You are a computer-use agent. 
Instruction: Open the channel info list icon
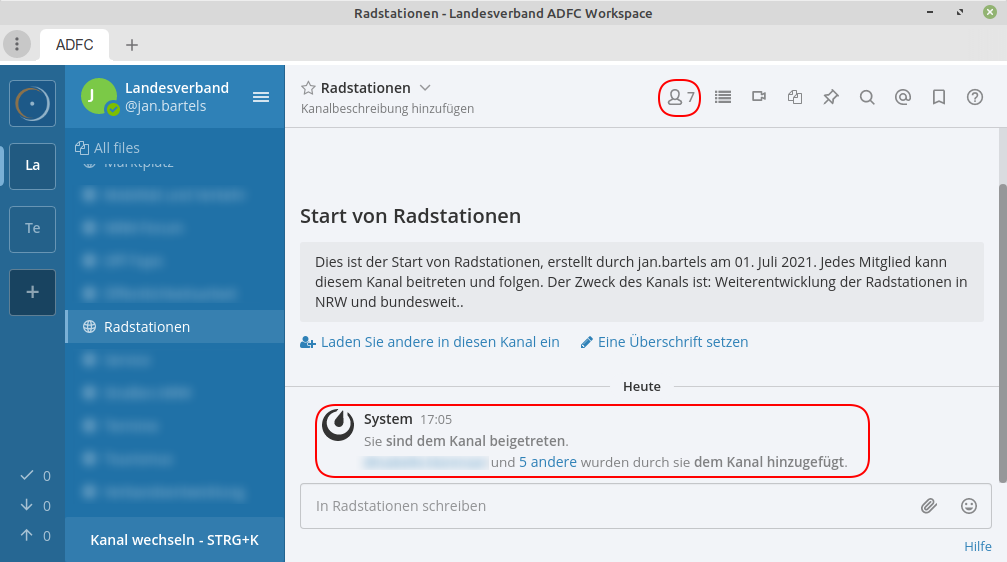click(723, 97)
